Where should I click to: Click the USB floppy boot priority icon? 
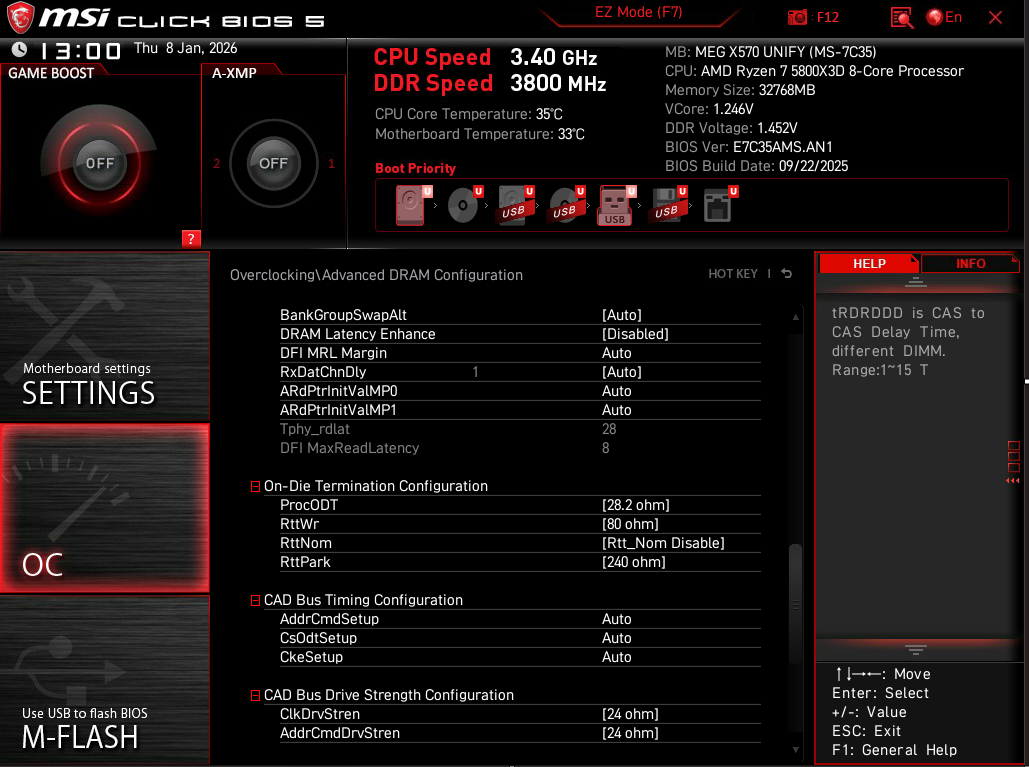(668, 205)
